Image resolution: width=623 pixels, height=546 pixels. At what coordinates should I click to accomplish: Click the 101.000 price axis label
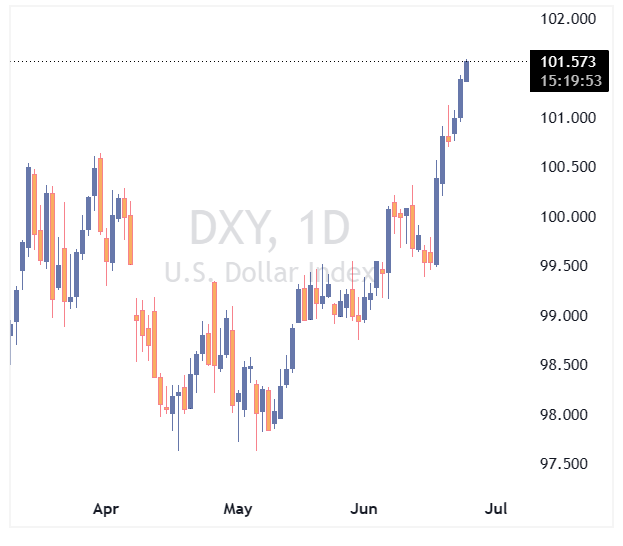pos(568,118)
